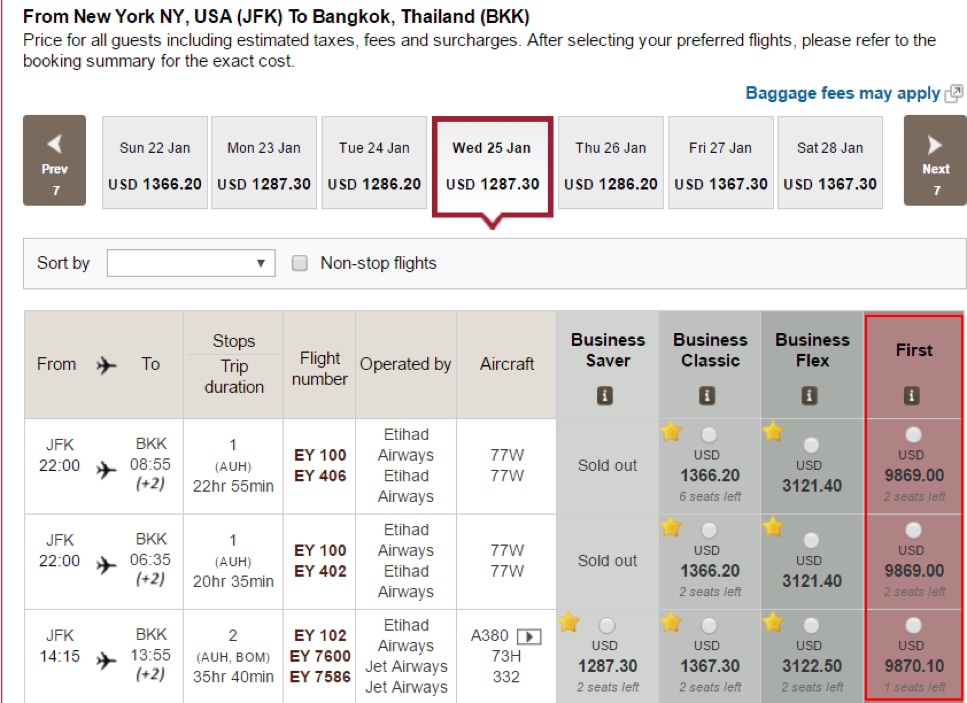Switch to the Thu 26 Jan date tab
Screen dimensions: 967x703
tap(611, 160)
